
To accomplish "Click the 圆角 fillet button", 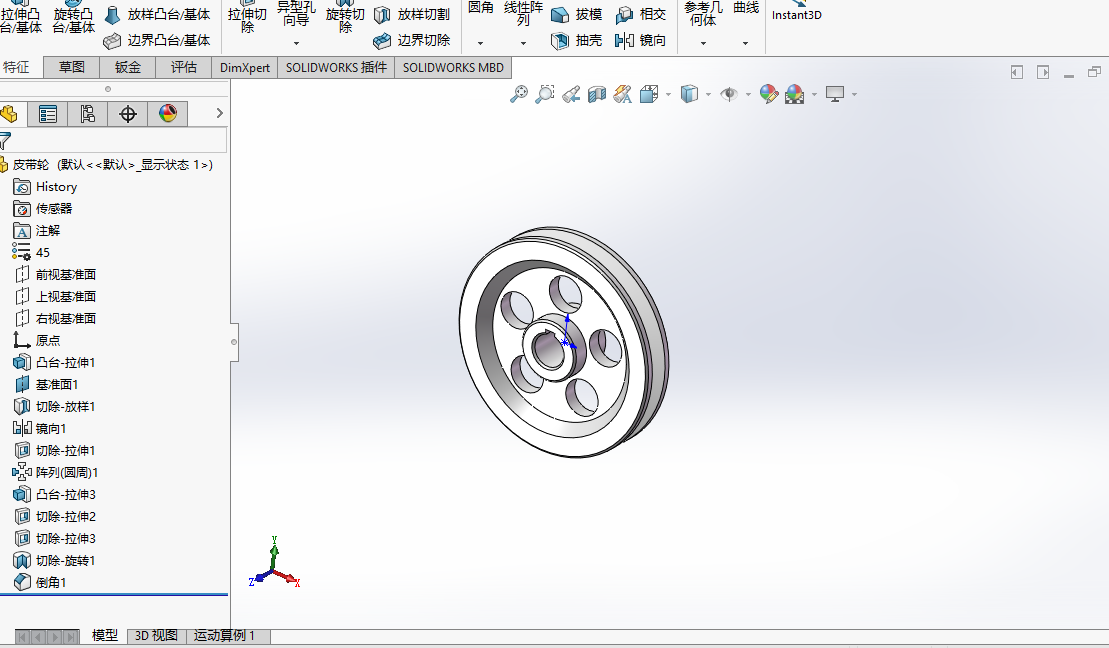I will [481, 8].
